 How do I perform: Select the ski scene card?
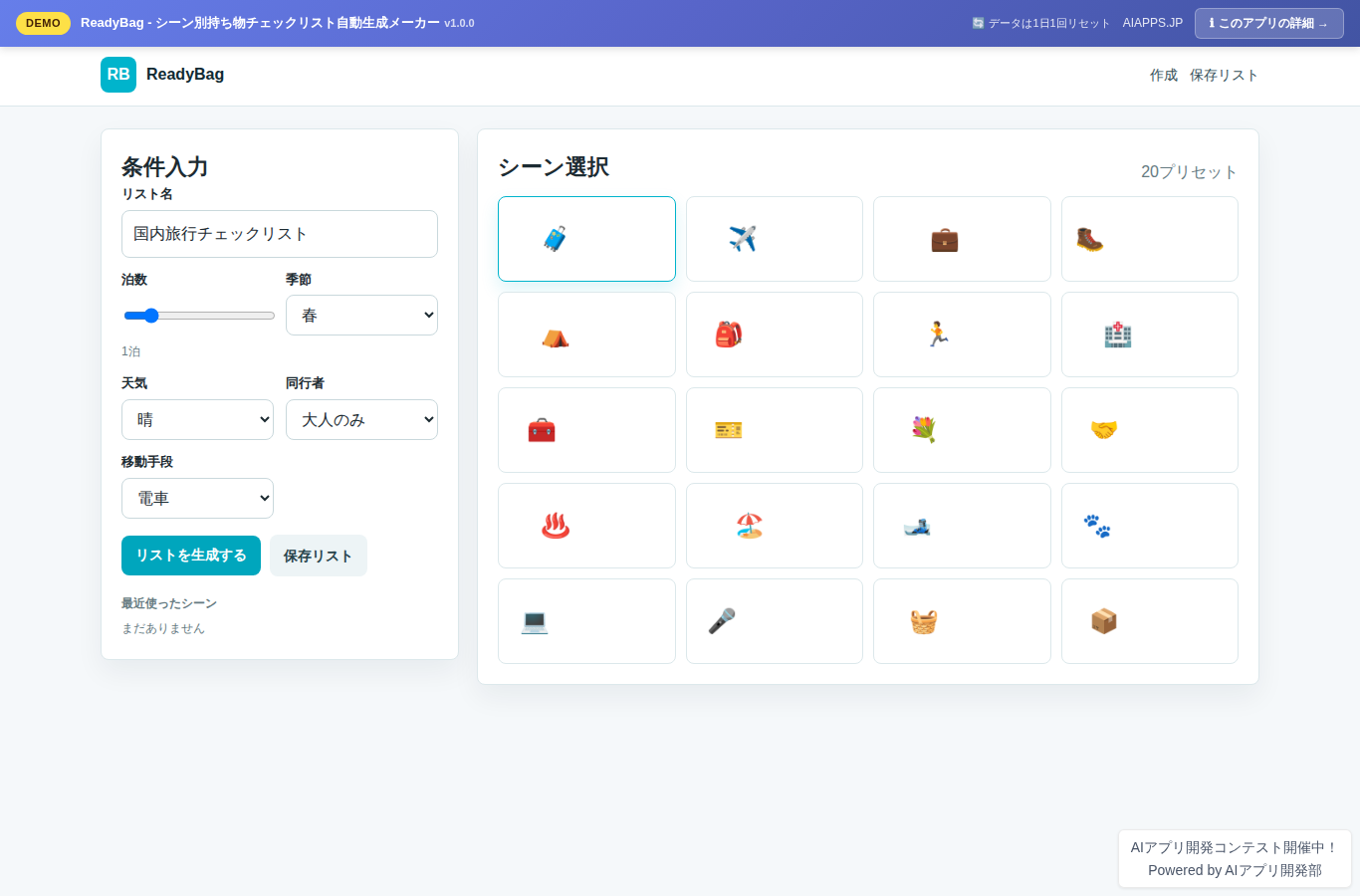click(962, 526)
